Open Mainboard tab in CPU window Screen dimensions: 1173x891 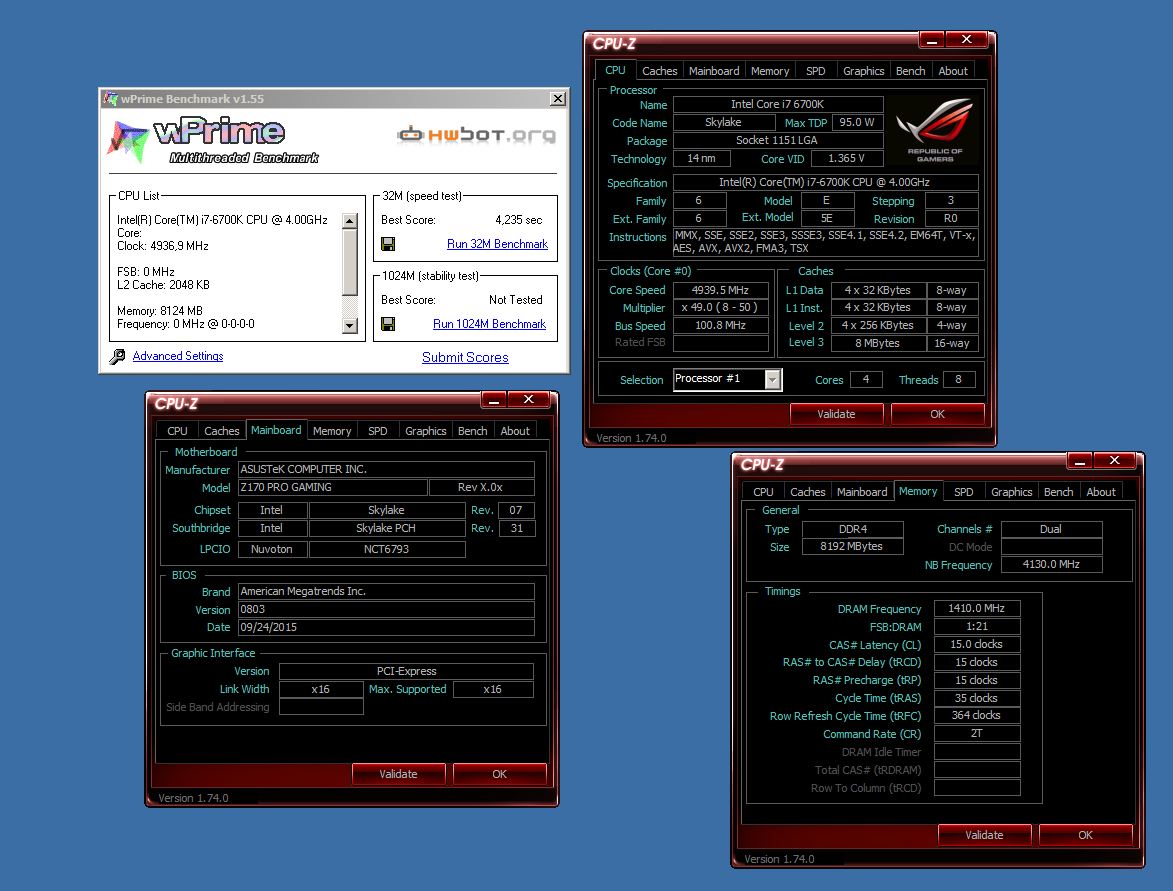(x=714, y=71)
